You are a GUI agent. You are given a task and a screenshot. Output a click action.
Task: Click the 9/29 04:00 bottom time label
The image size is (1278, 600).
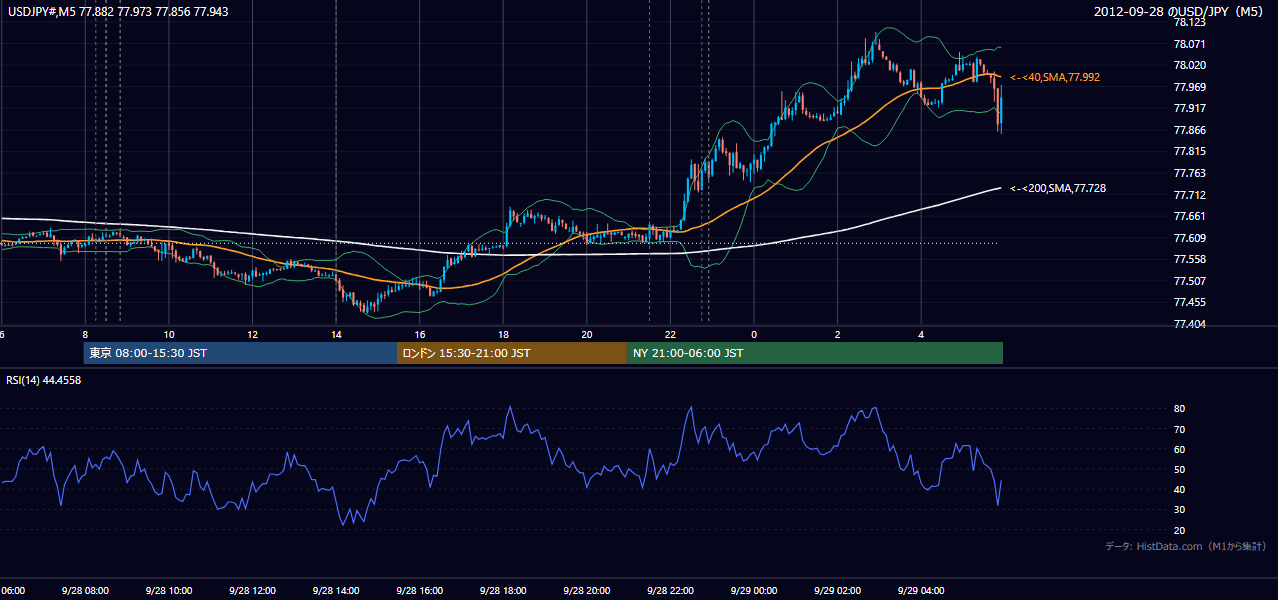921,590
